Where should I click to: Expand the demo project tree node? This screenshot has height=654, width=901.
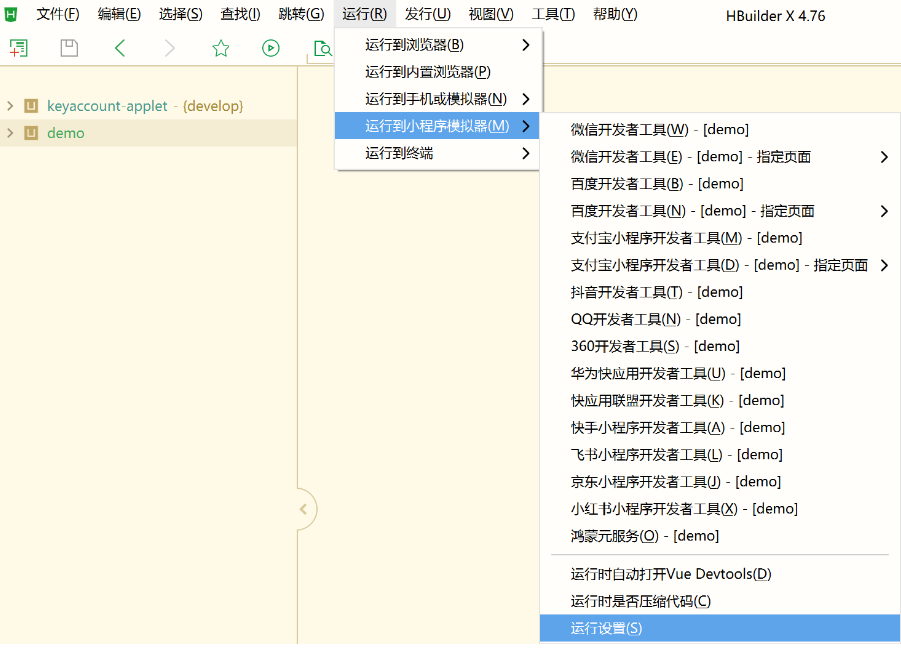[x=9, y=132]
